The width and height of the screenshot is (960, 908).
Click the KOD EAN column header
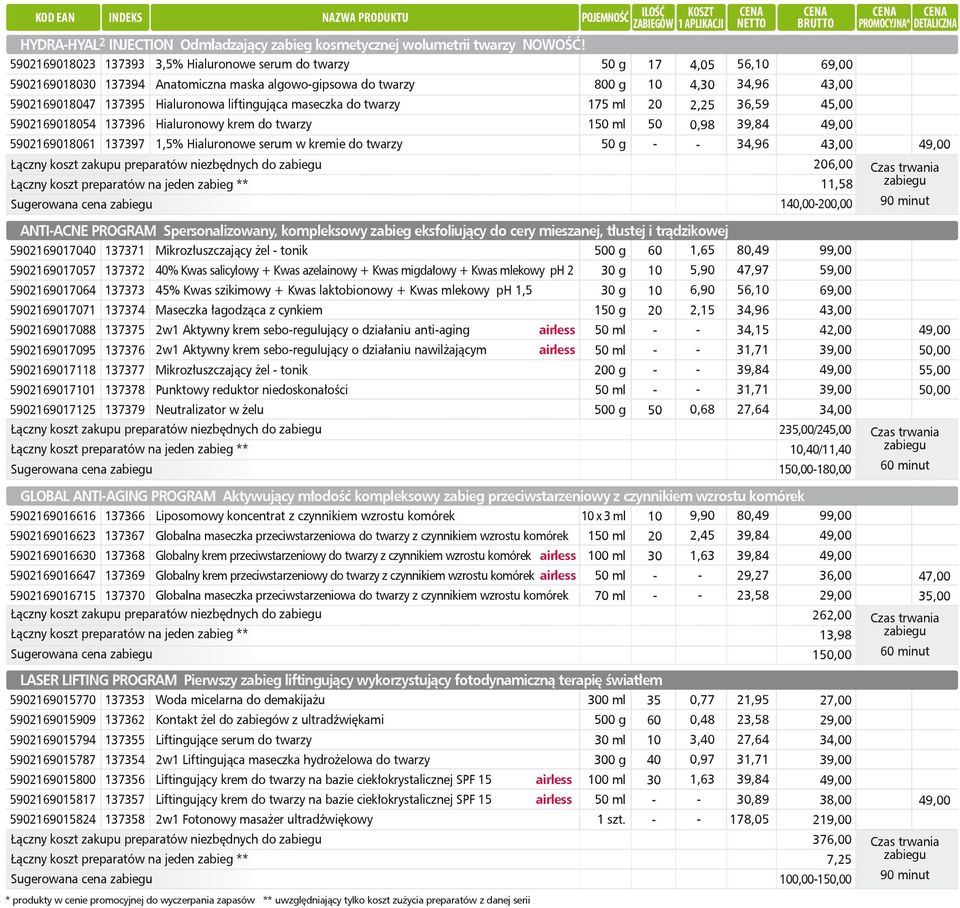click(53, 17)
